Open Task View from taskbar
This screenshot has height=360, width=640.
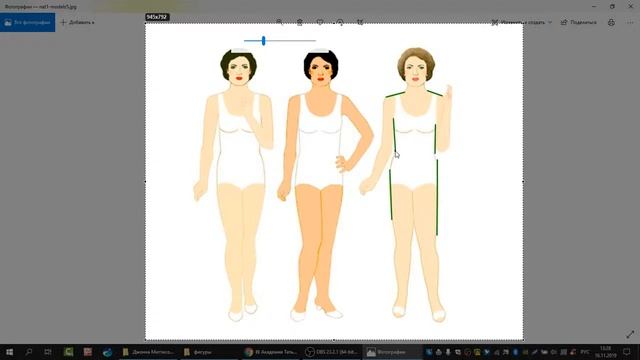pyautogui.click(x=48, y=352)
